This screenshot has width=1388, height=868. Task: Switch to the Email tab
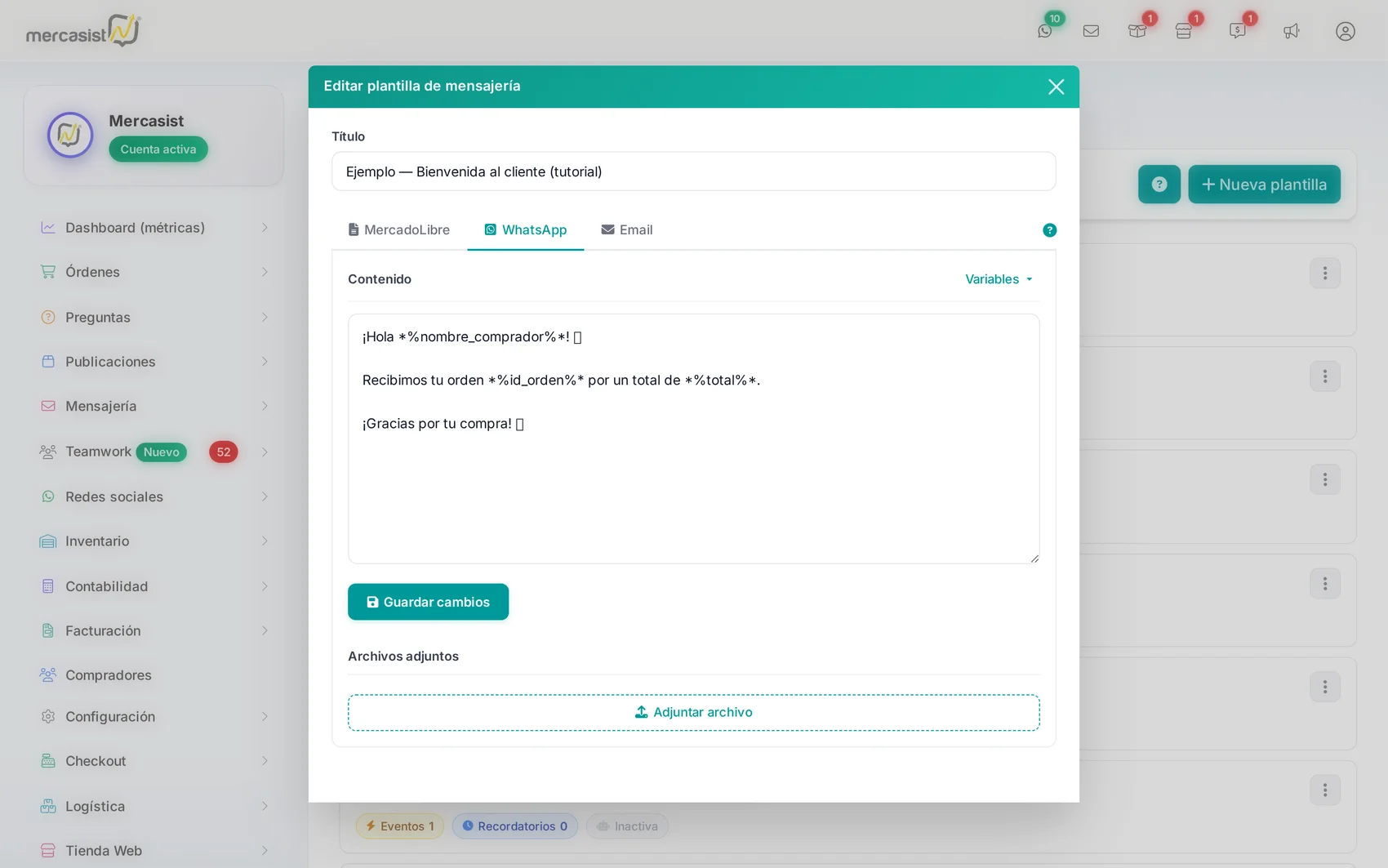(627, 230)
